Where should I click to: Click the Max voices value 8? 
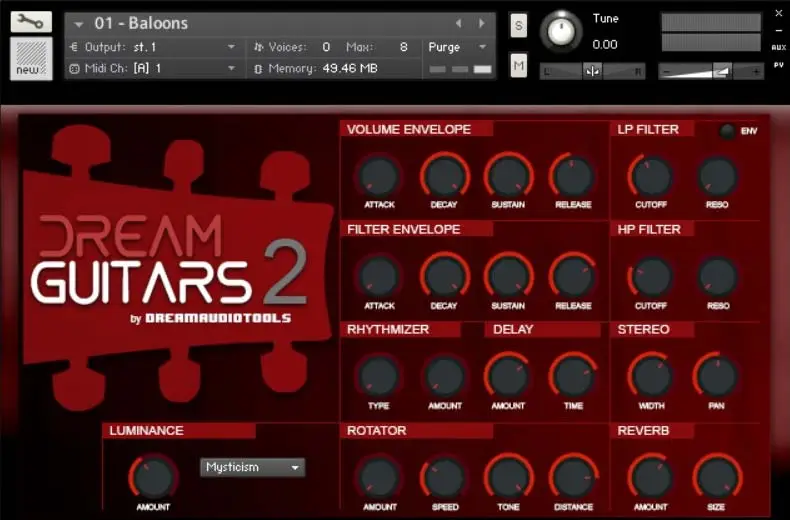[x=403, y=47]
